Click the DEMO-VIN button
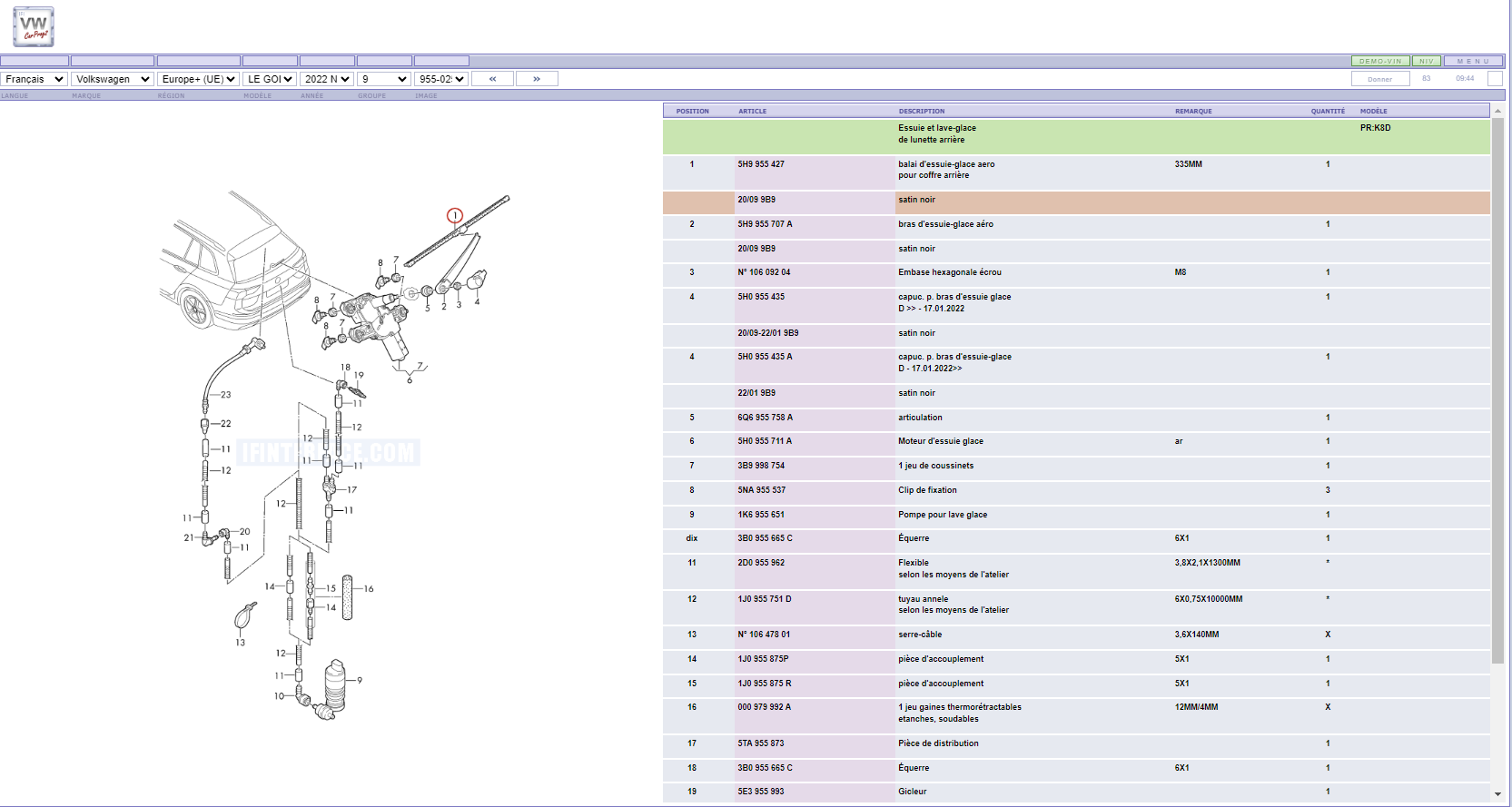 pos(1380,62)
